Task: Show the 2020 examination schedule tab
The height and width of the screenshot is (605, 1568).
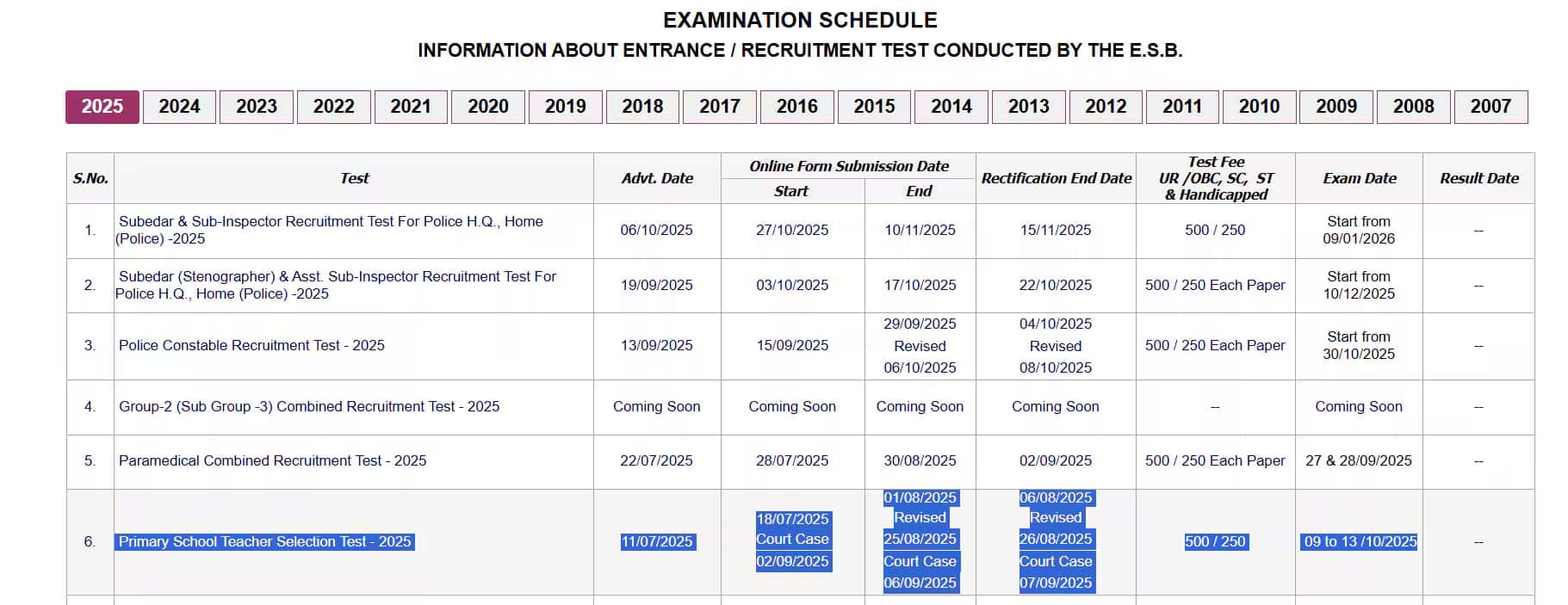Action: tap(488, 107)
